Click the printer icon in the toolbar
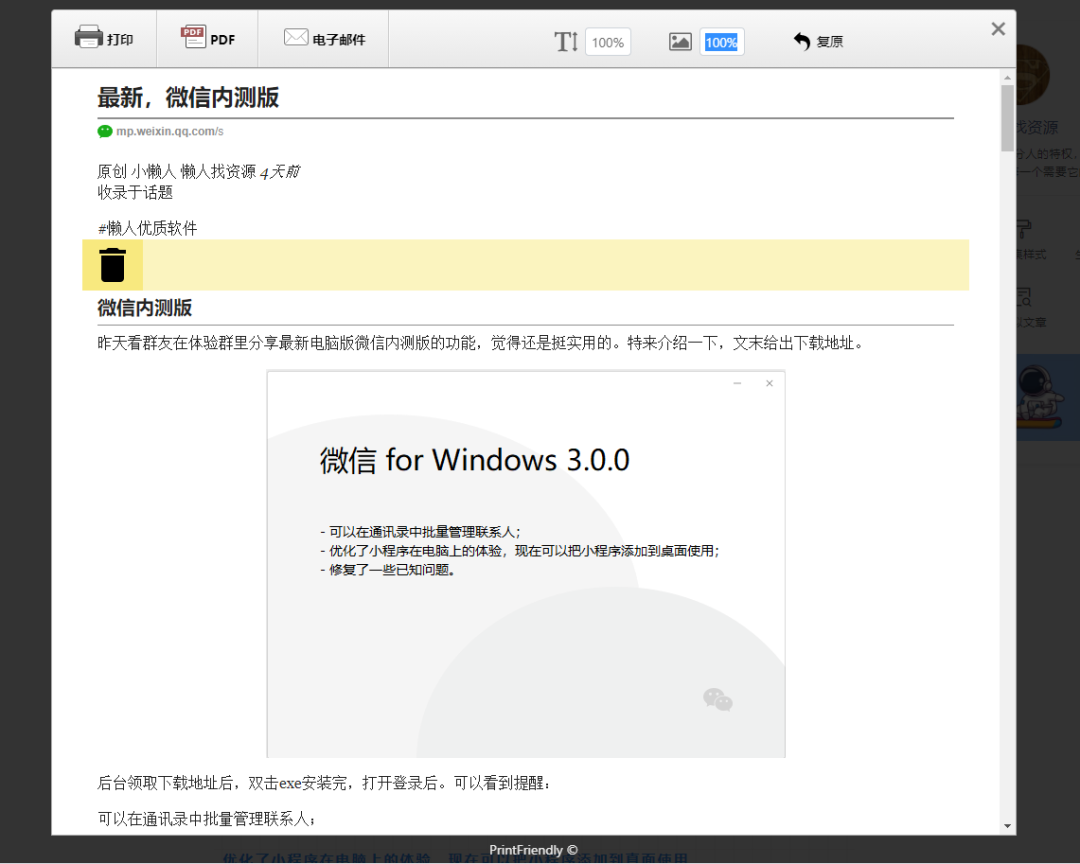1080x864 pixels. tap(88, 37)
